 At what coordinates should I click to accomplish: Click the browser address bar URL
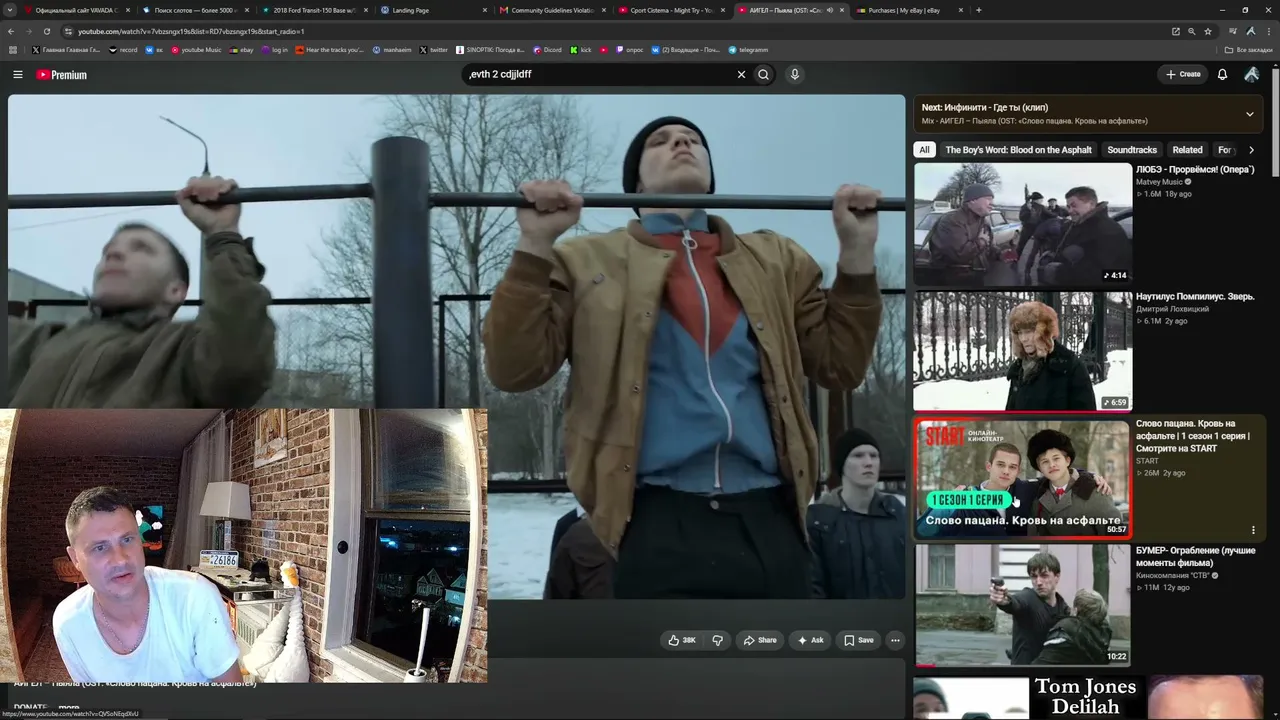(x=191, y=31)
